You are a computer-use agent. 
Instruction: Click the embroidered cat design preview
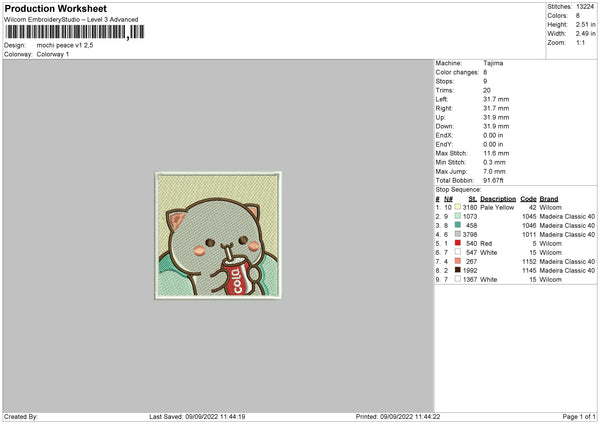click(218, 235)
